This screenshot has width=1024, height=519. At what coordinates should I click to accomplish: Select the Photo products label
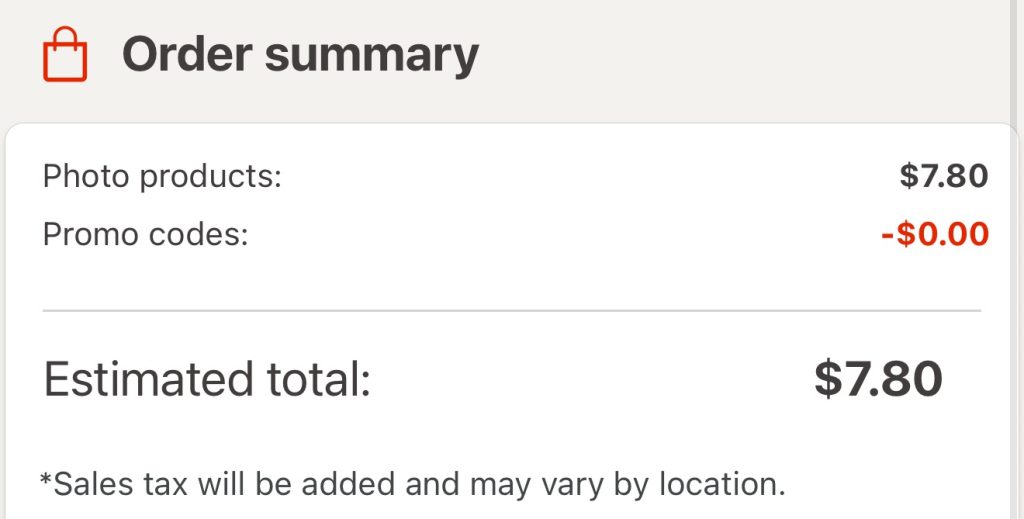(162, 177)
